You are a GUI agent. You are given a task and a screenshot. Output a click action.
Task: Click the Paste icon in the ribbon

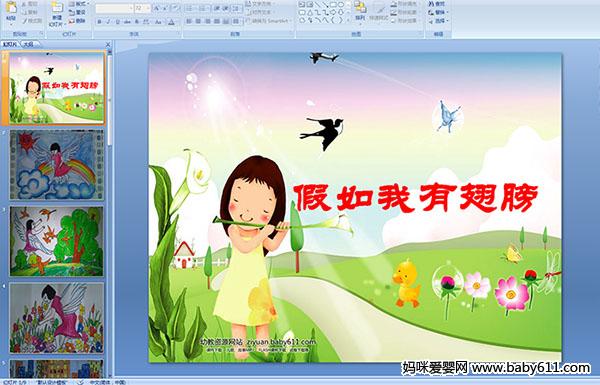[x=11, y=8]
